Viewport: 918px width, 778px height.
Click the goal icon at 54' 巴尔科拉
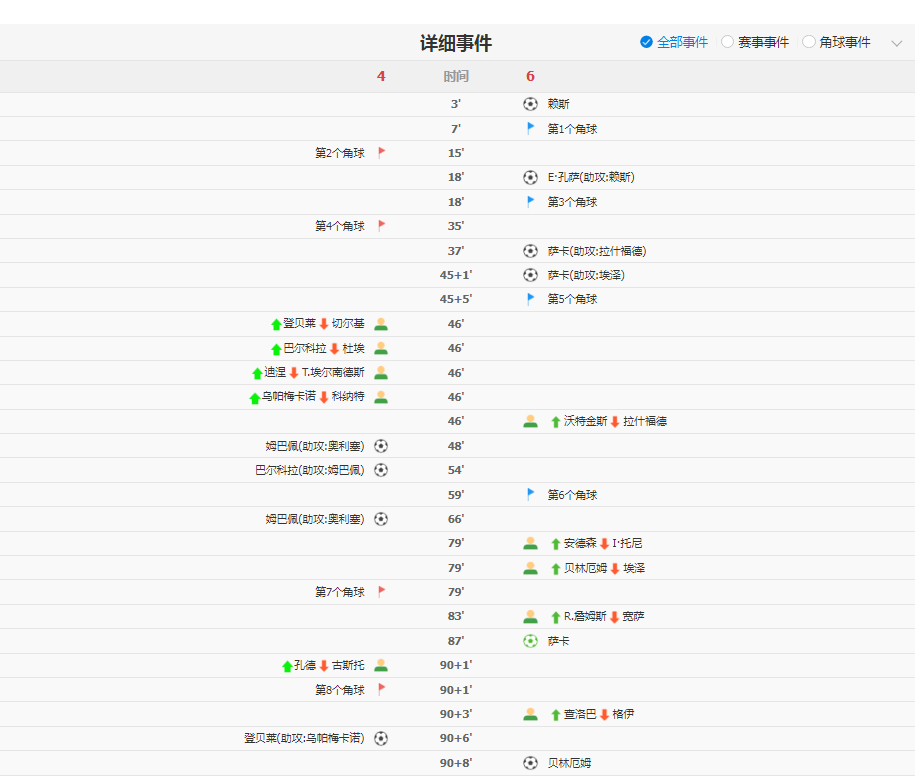point(381,470)
